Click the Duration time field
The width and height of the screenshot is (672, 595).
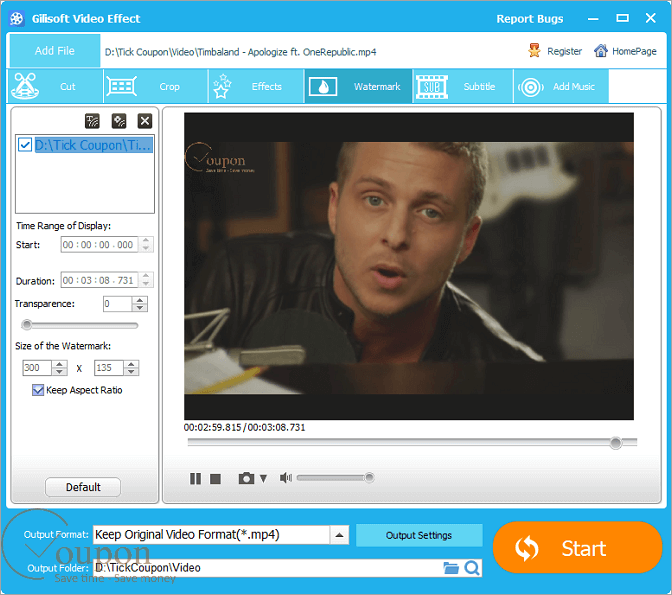(x=99, y=280)
